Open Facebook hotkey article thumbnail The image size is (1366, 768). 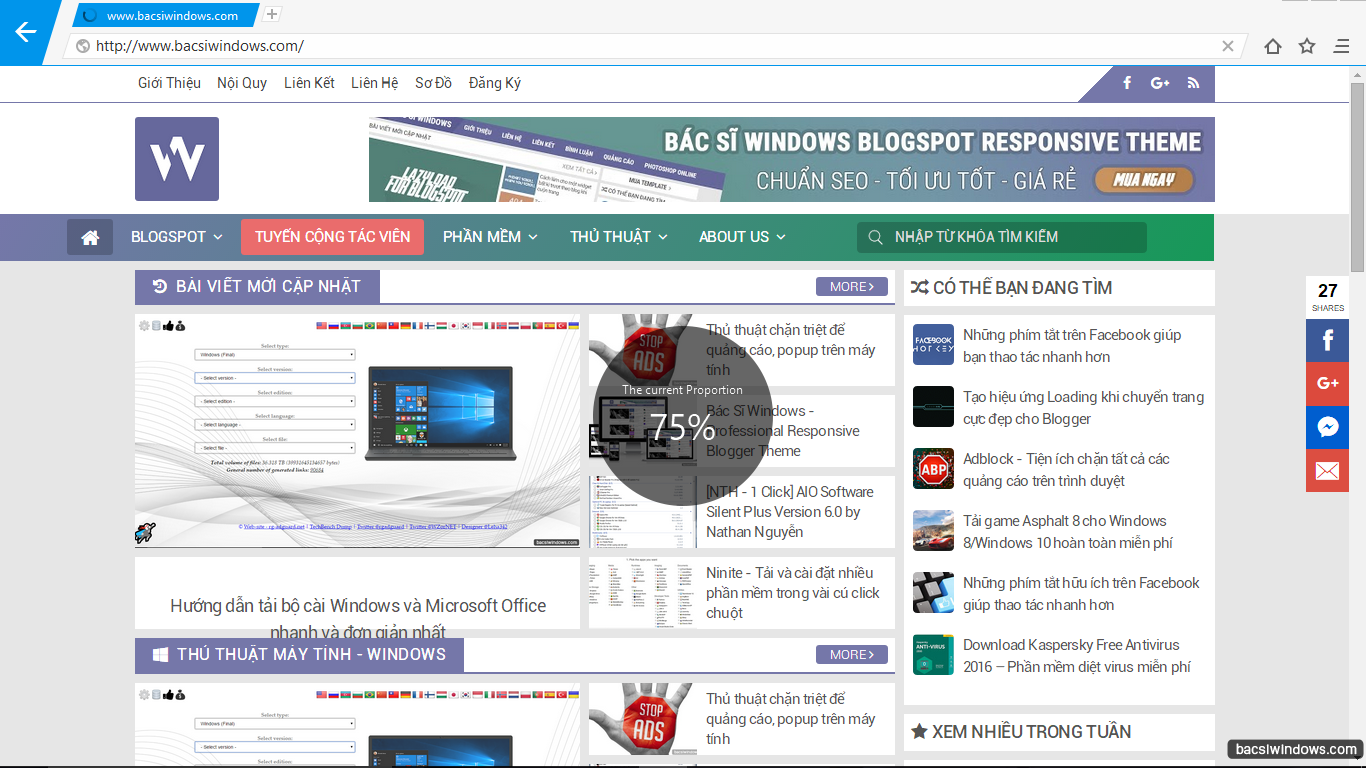[x=933, y=345]
